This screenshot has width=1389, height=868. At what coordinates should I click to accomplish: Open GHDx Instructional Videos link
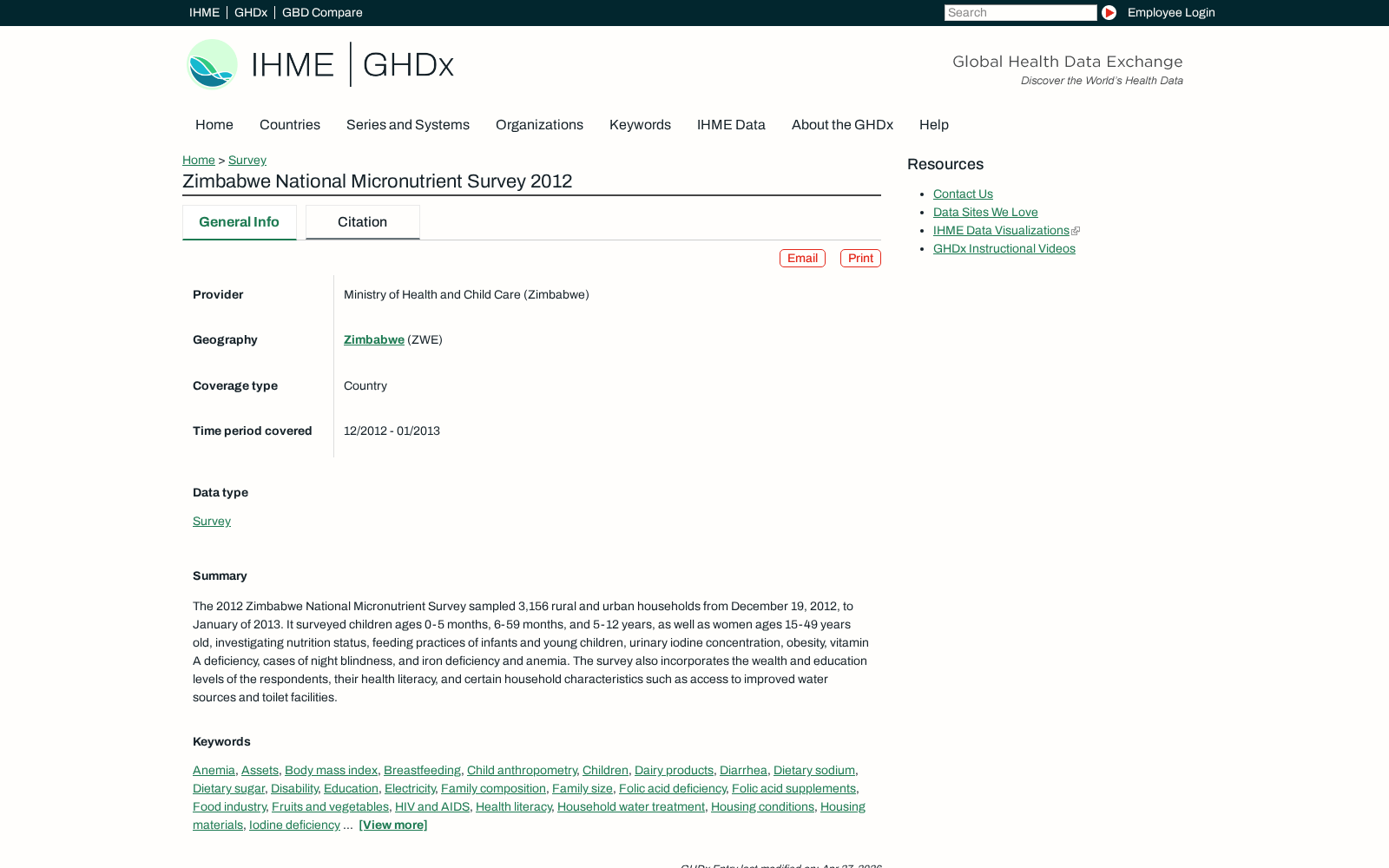[1004, 249]
